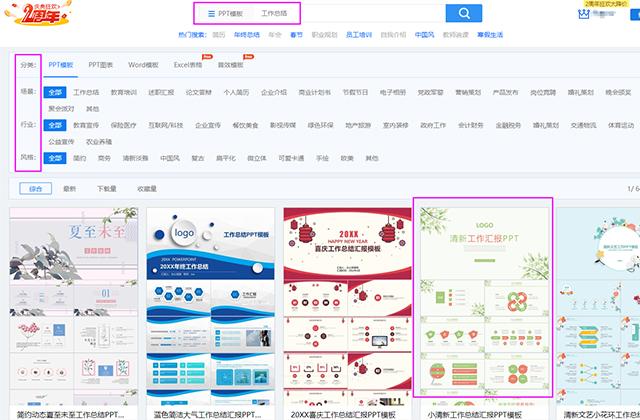
Task: Select the 商业计划书 scene filter
Action: click(x=315, y=92)
